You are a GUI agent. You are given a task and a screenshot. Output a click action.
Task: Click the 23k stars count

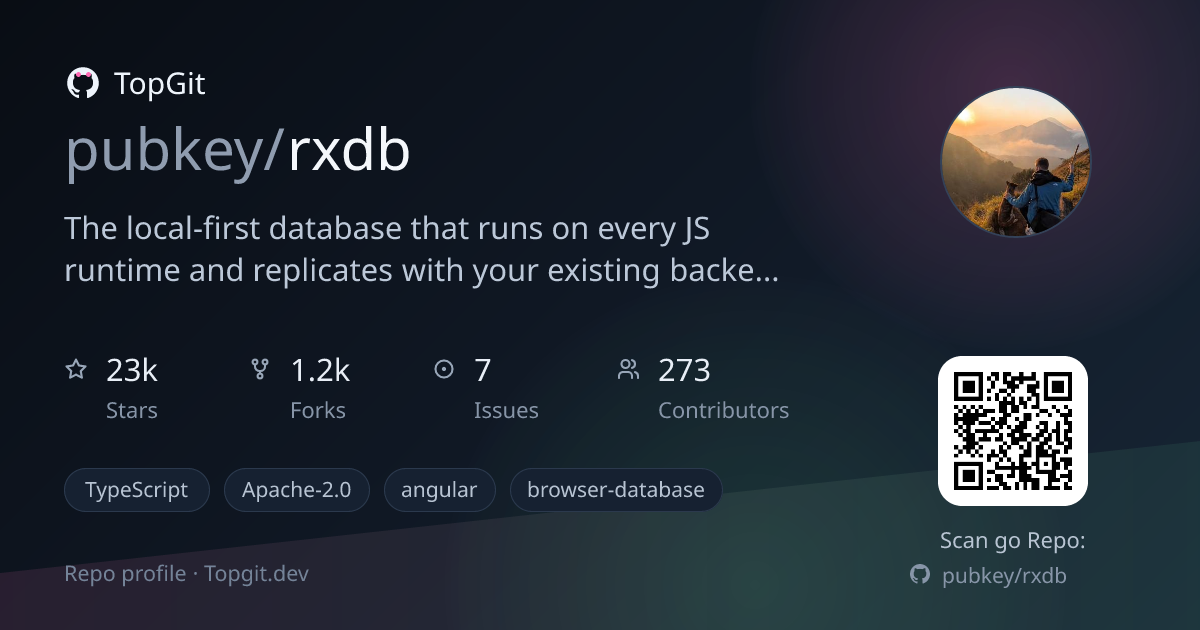point(132,370)
